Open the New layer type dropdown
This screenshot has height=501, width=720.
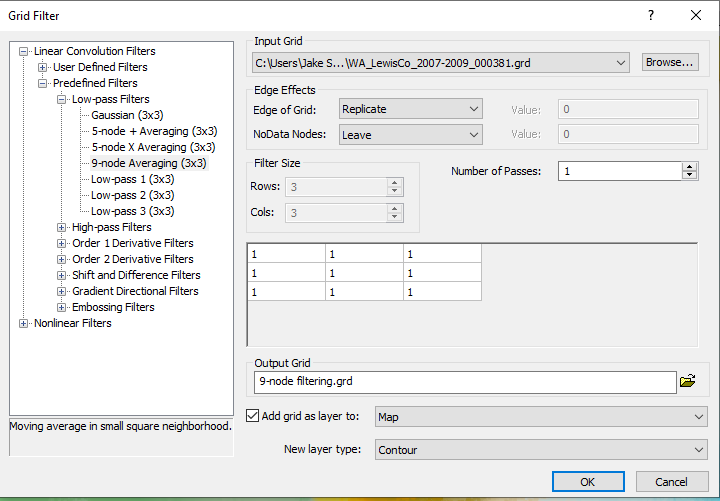point(540,450)
